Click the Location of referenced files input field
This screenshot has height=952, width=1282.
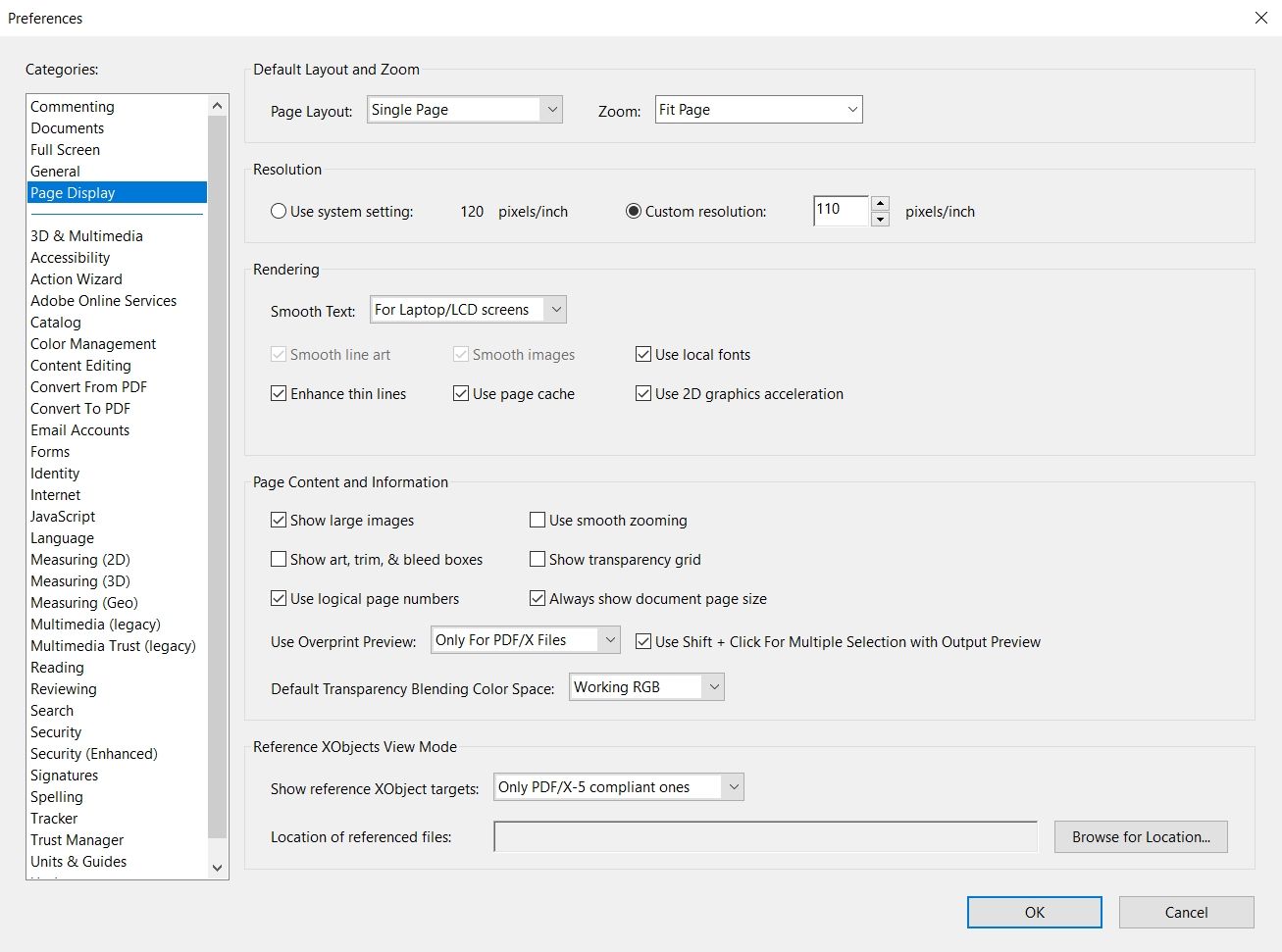pyautogui.click(x=765, y=836)
